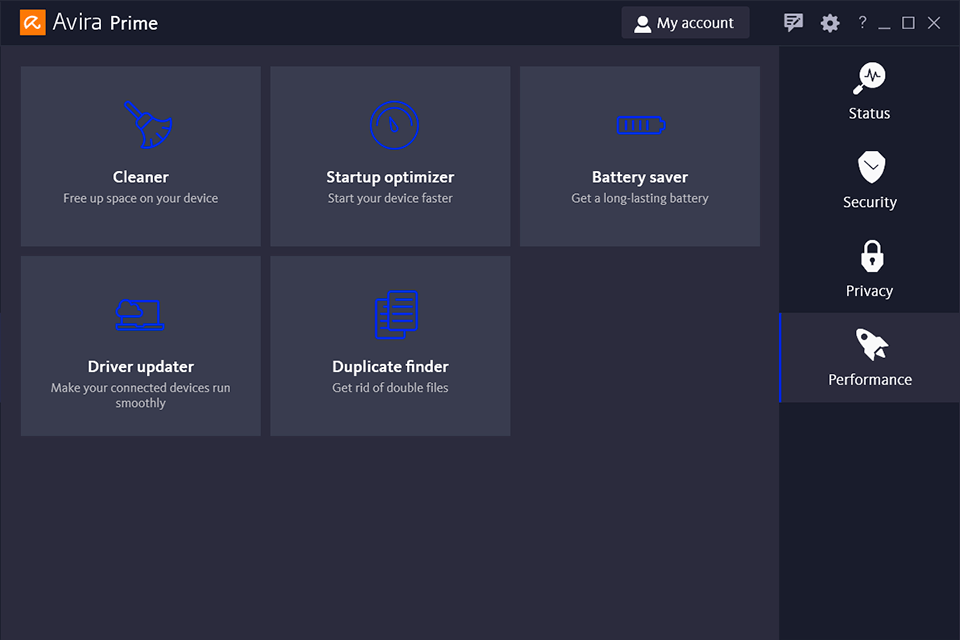960x640 pixels.
Task: Click the orange Avira logo
Action: click(32, 23)
